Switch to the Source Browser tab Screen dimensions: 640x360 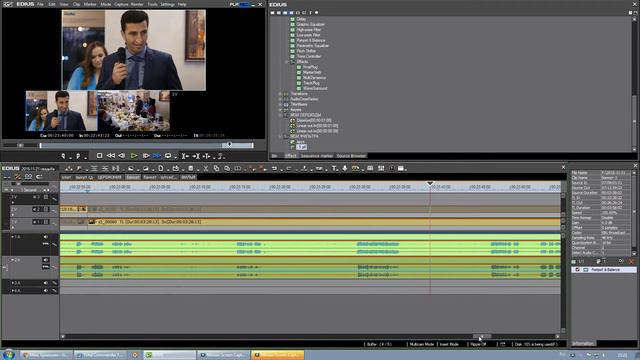pos(351,156)
